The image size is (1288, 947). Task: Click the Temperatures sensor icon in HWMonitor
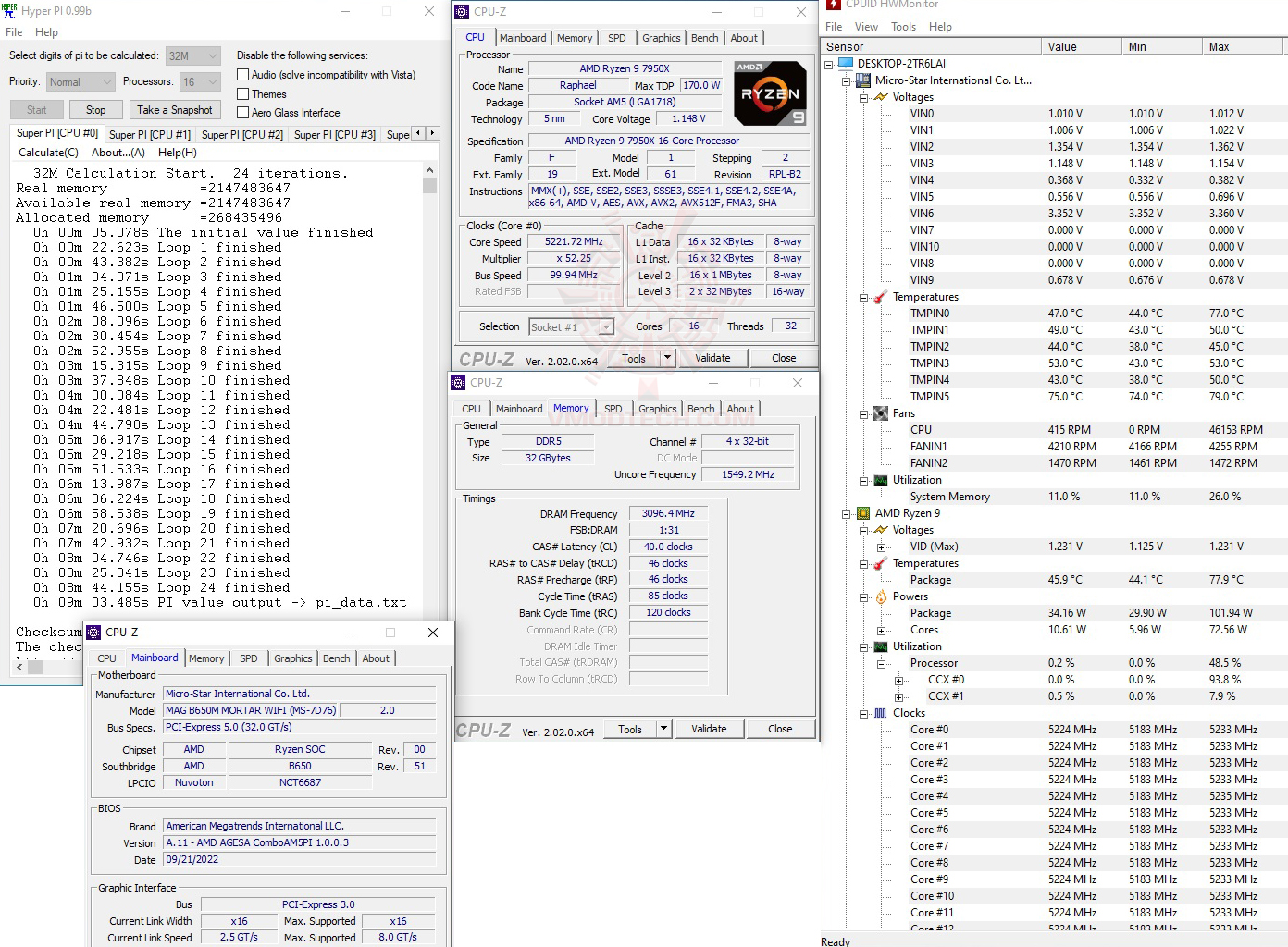coord(879,297)
